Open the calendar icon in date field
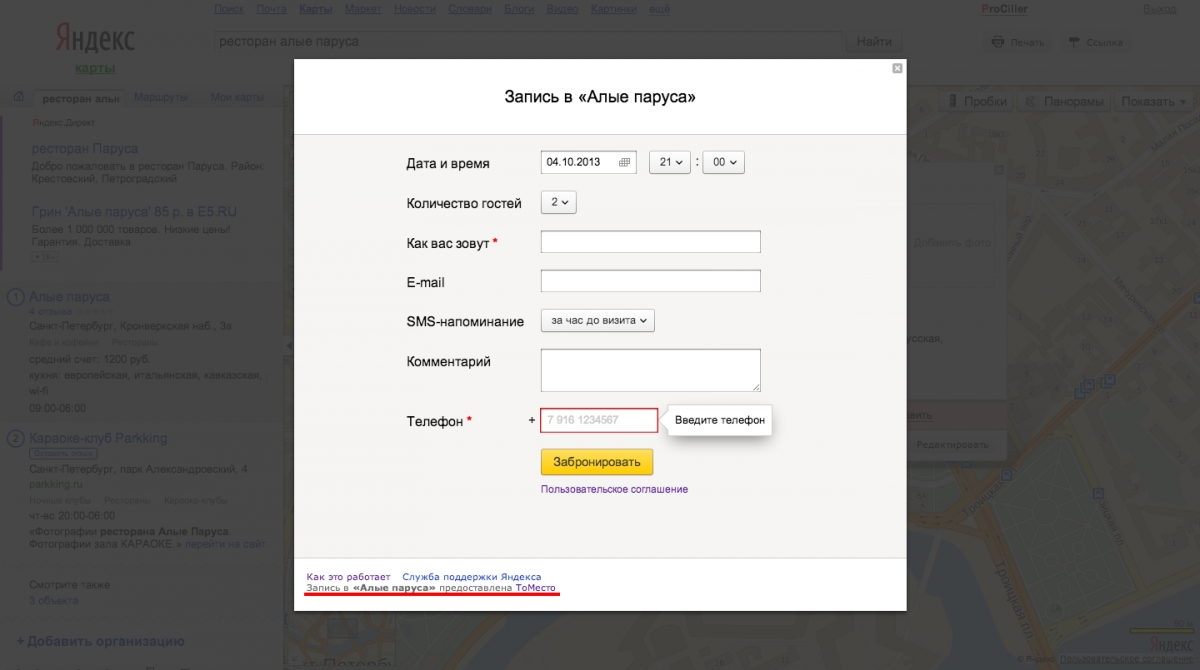 coord(625,162)
